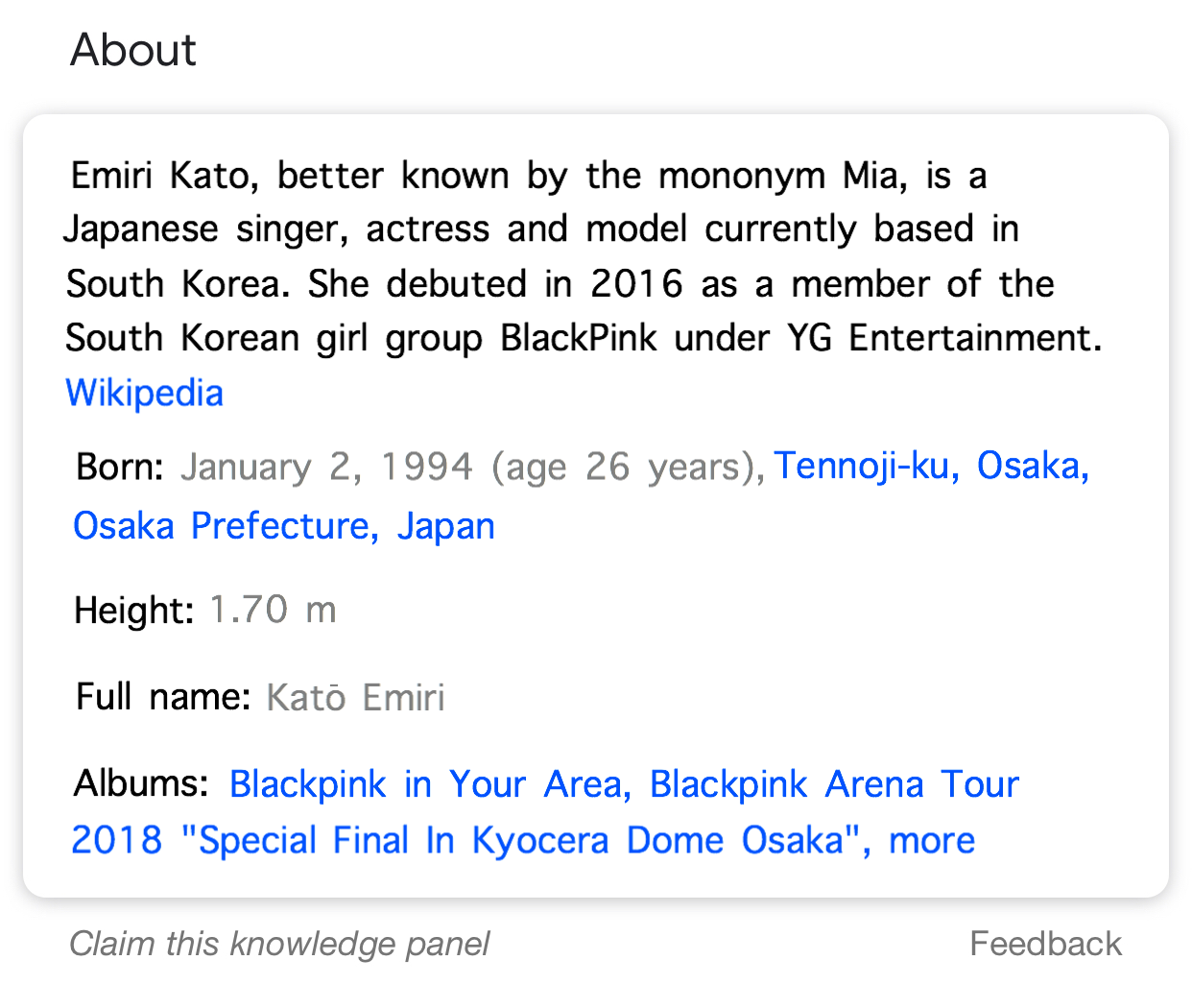Claim this knowledge panel
The width and height of the screenshot is (1192, 1008).
pyautogui.click(x=279, y=944)
